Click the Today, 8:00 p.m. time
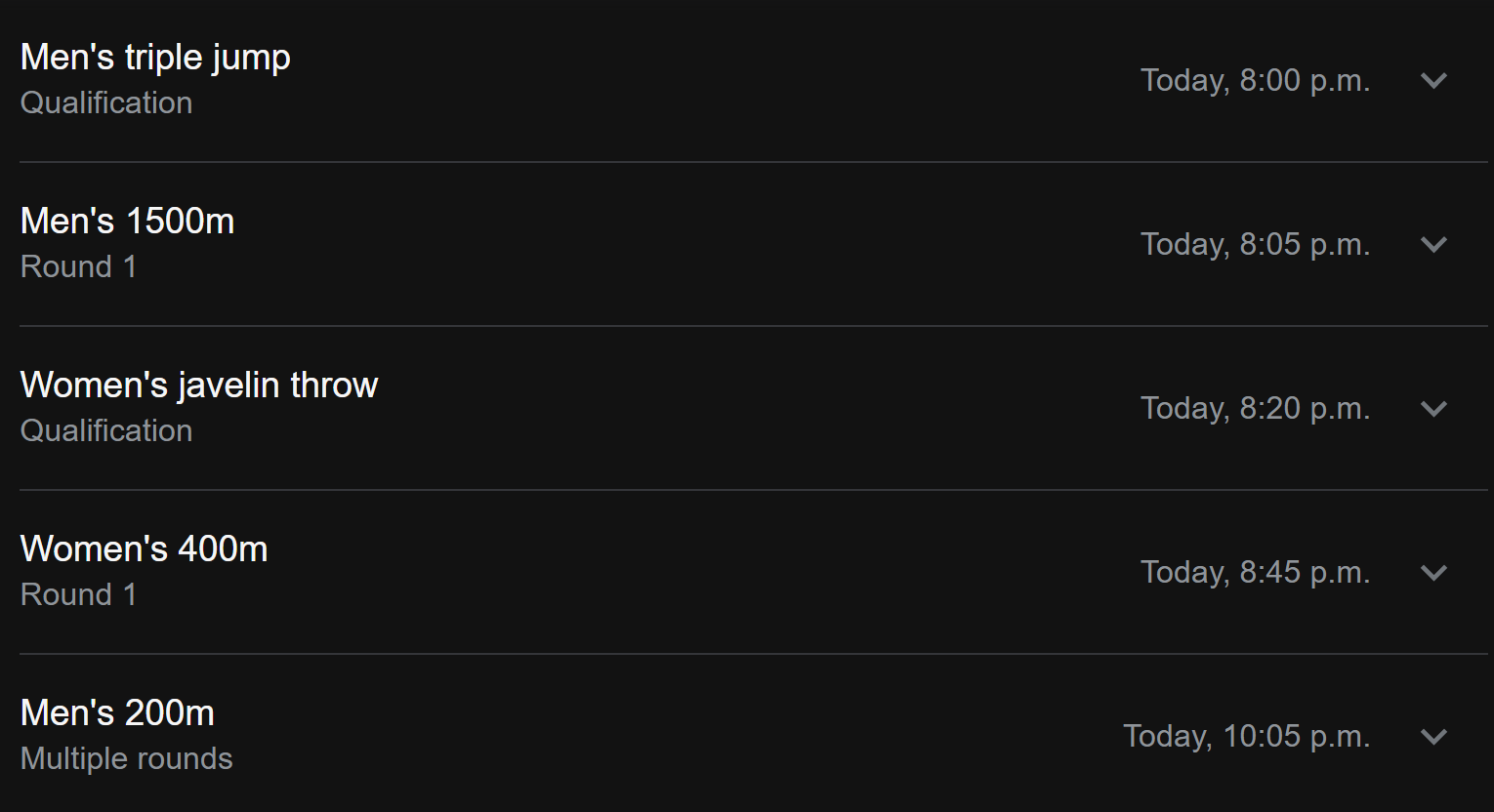Screen dimensions: 1494x812 click(x=1256, y=80)
